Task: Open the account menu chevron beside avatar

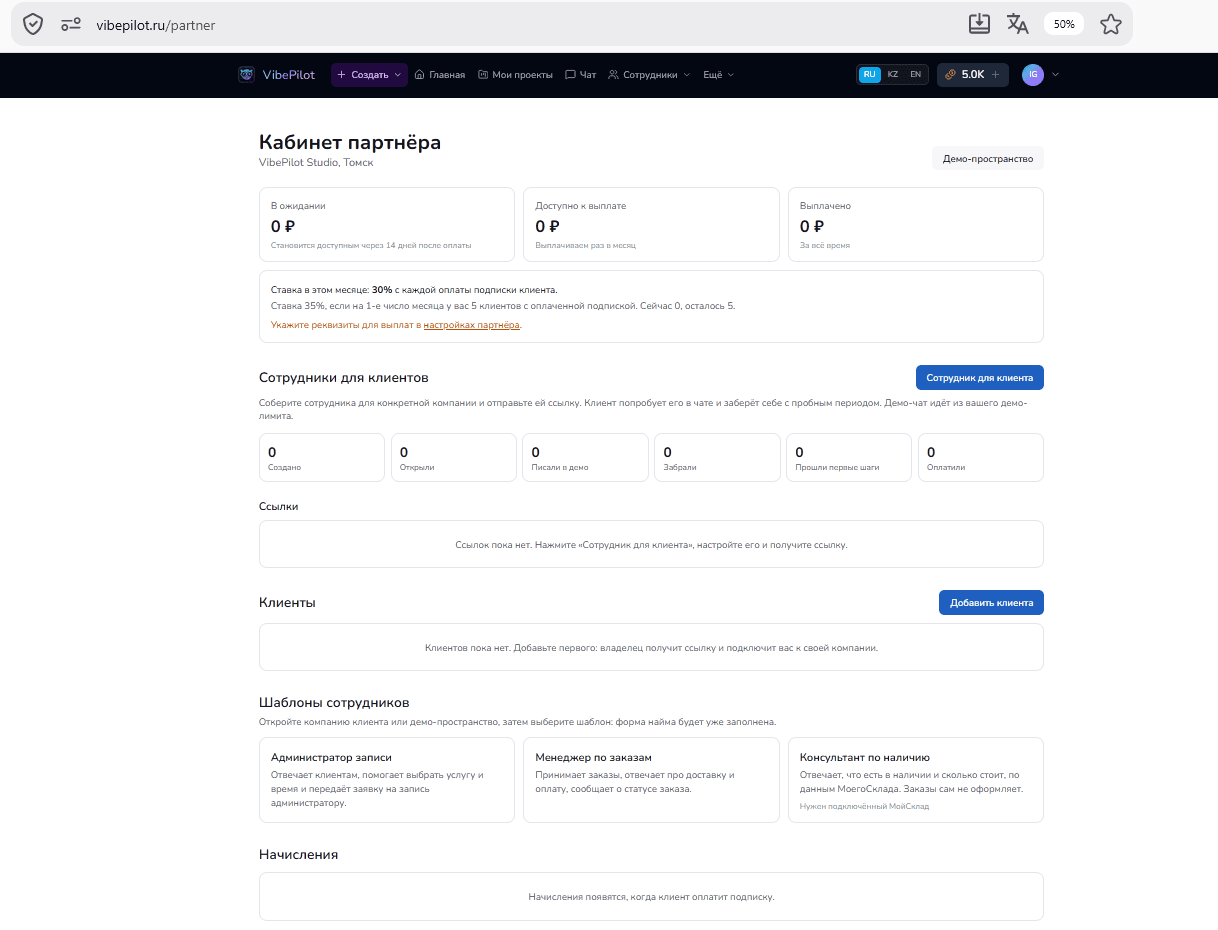Action: tap(1055, 74)
